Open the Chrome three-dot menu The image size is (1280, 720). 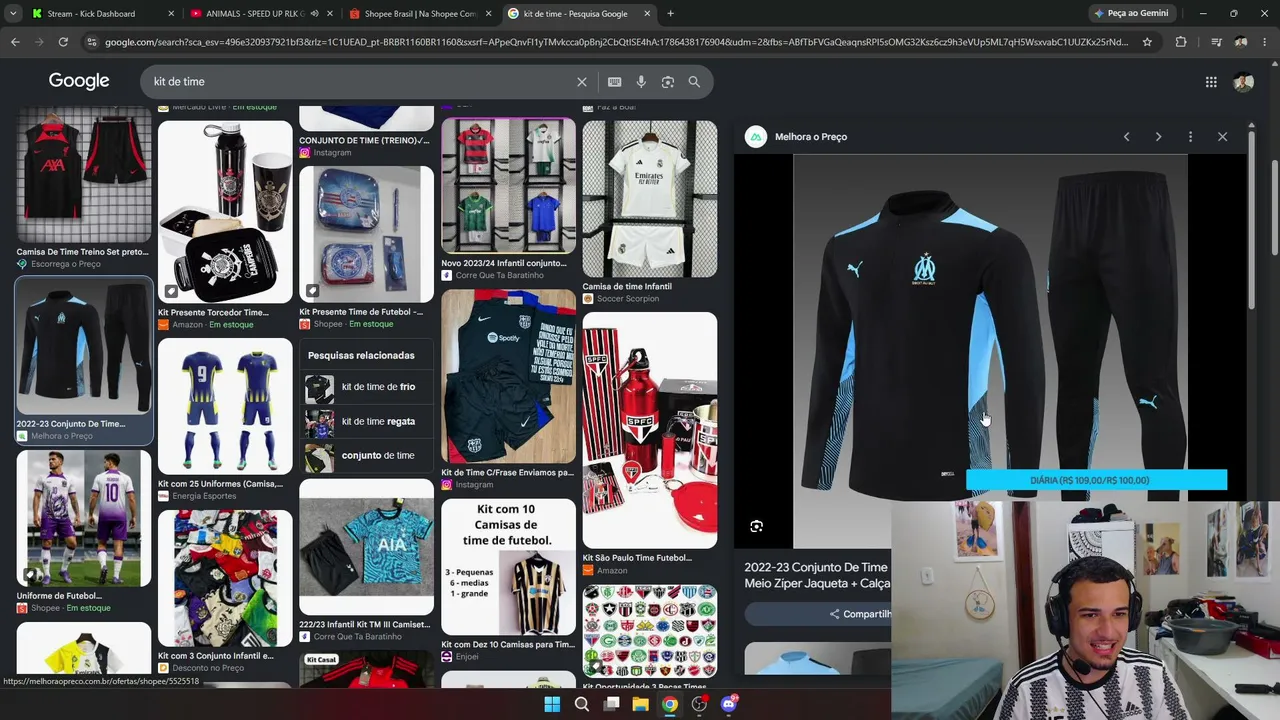tap(1265, 42)
